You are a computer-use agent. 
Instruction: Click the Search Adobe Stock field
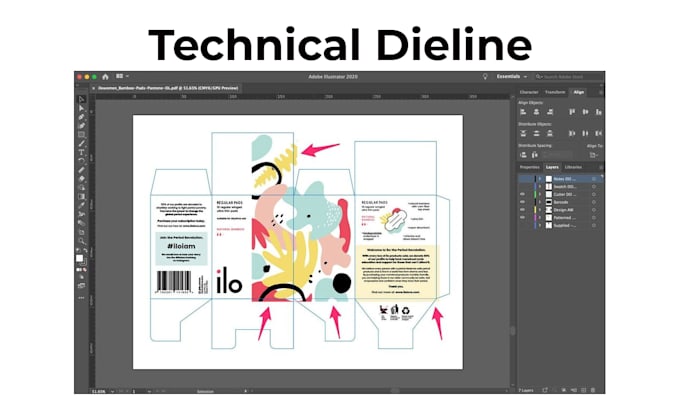(x=569, y=77)
